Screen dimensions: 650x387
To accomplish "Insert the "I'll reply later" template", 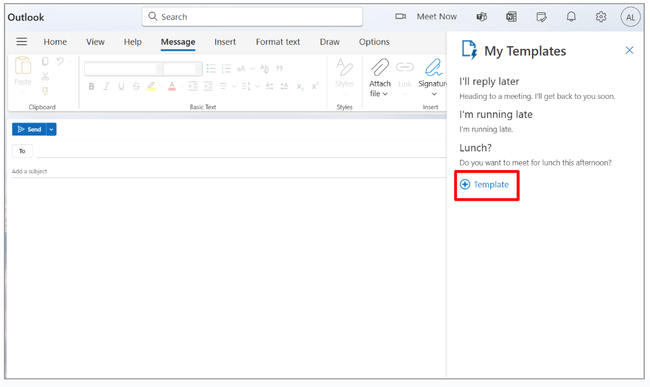I will click(x=537, y=88).
